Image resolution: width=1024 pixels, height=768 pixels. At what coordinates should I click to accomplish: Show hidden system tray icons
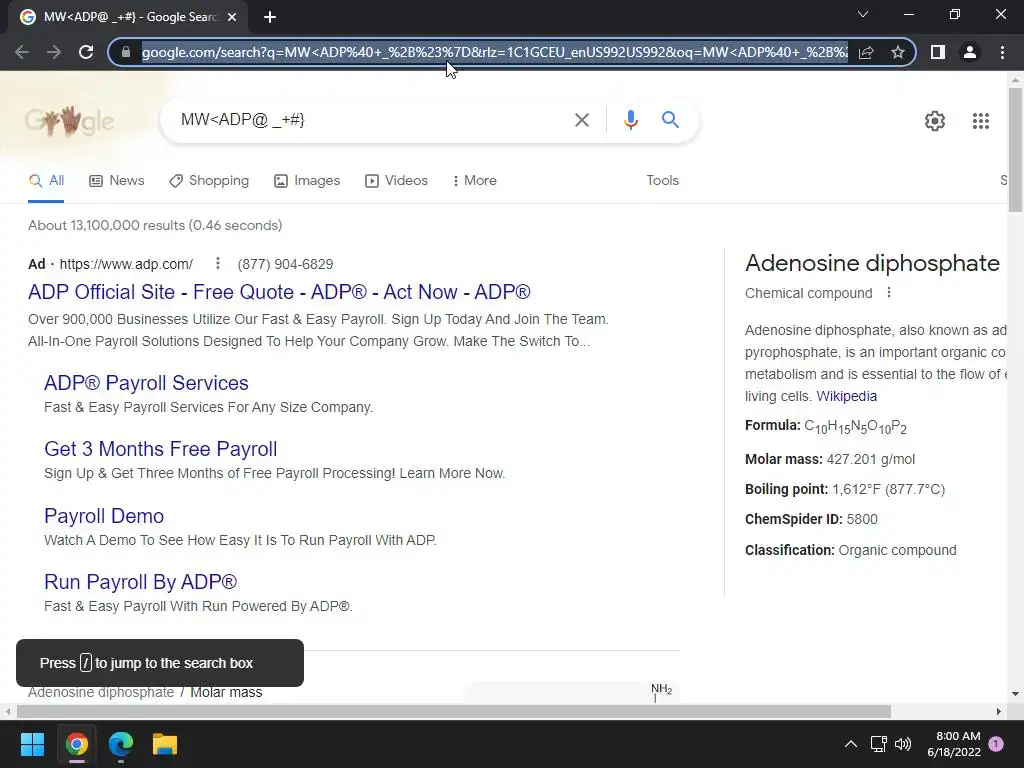(850, 744)
